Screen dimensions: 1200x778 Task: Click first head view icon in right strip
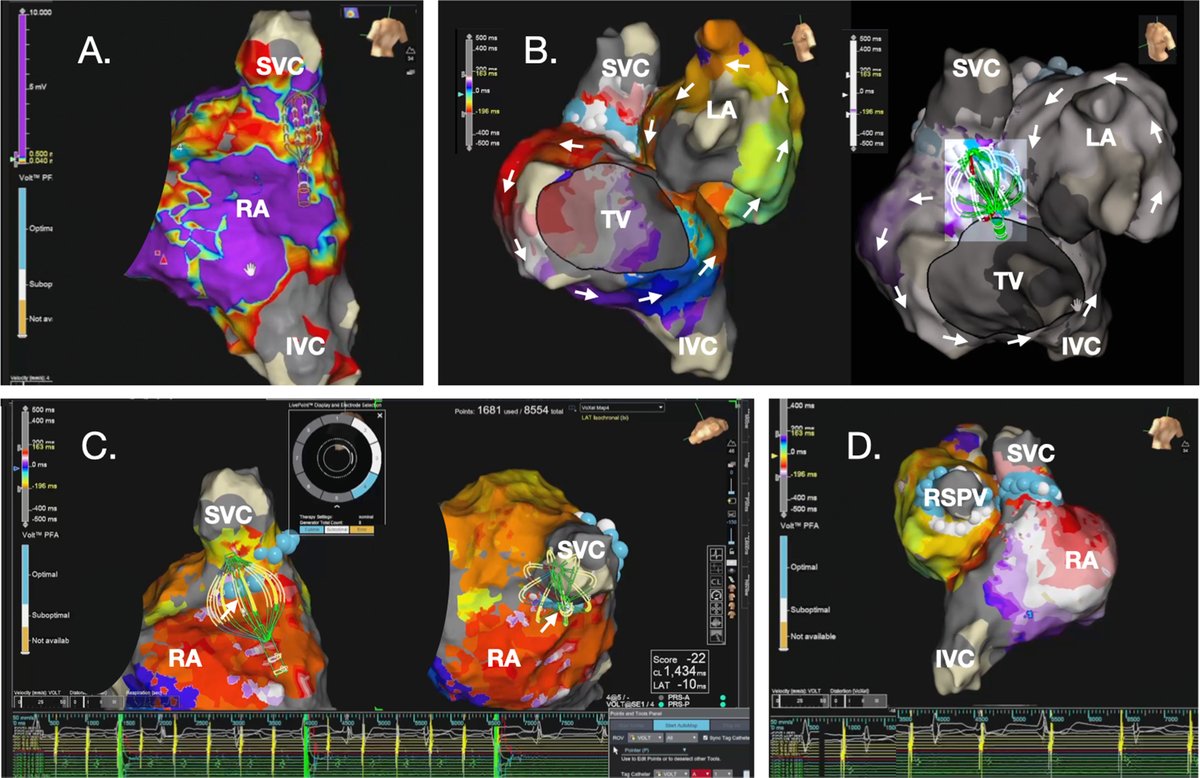732,588
